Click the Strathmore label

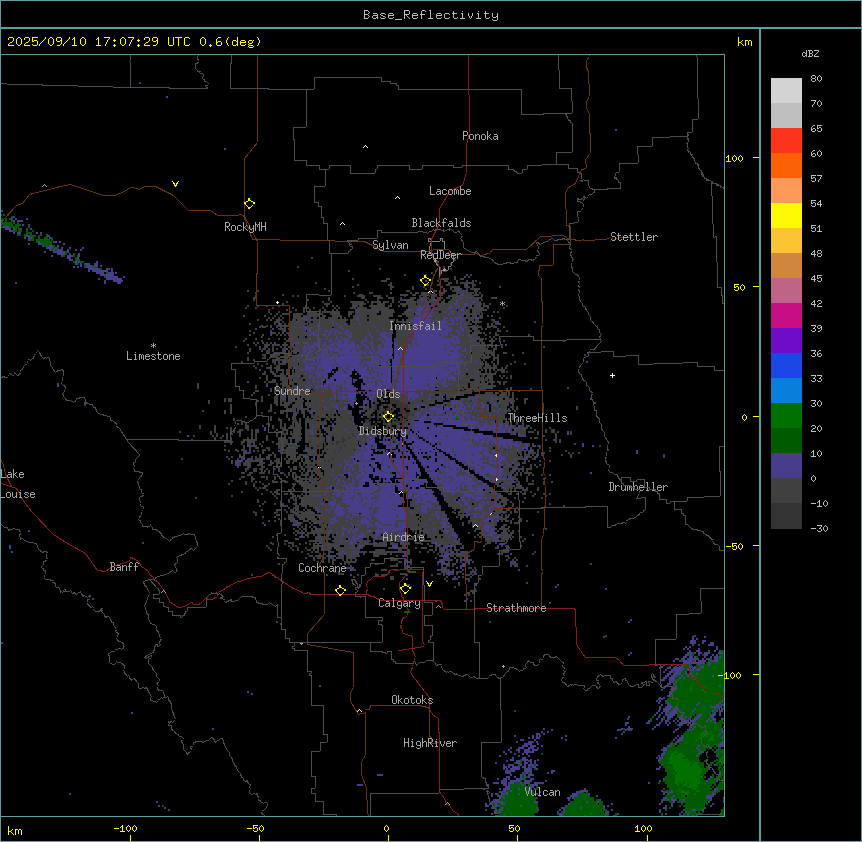coord(516,608)
